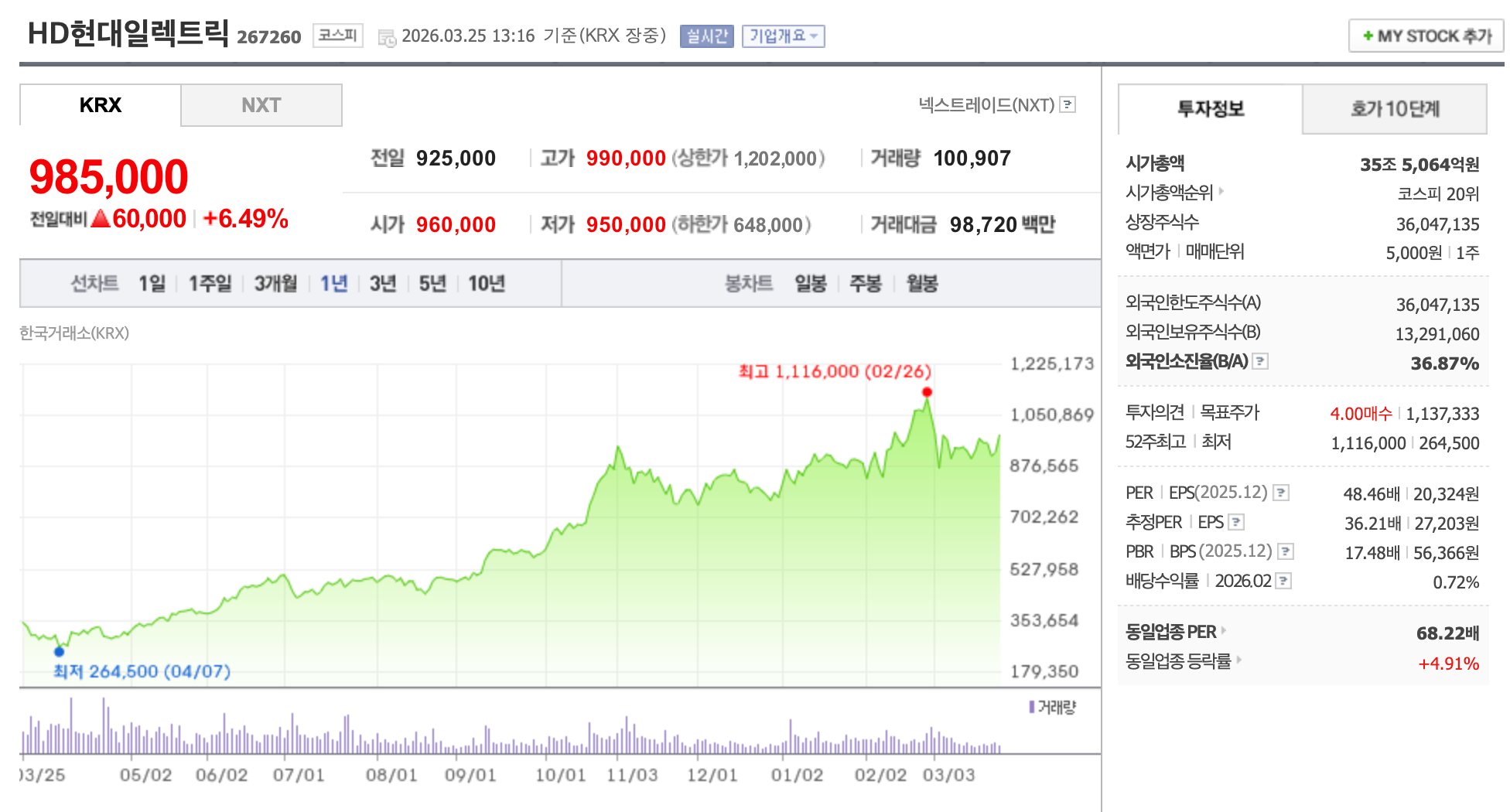Click the help icon next to 외국인소진율(B/A)

click(1260, 361)
